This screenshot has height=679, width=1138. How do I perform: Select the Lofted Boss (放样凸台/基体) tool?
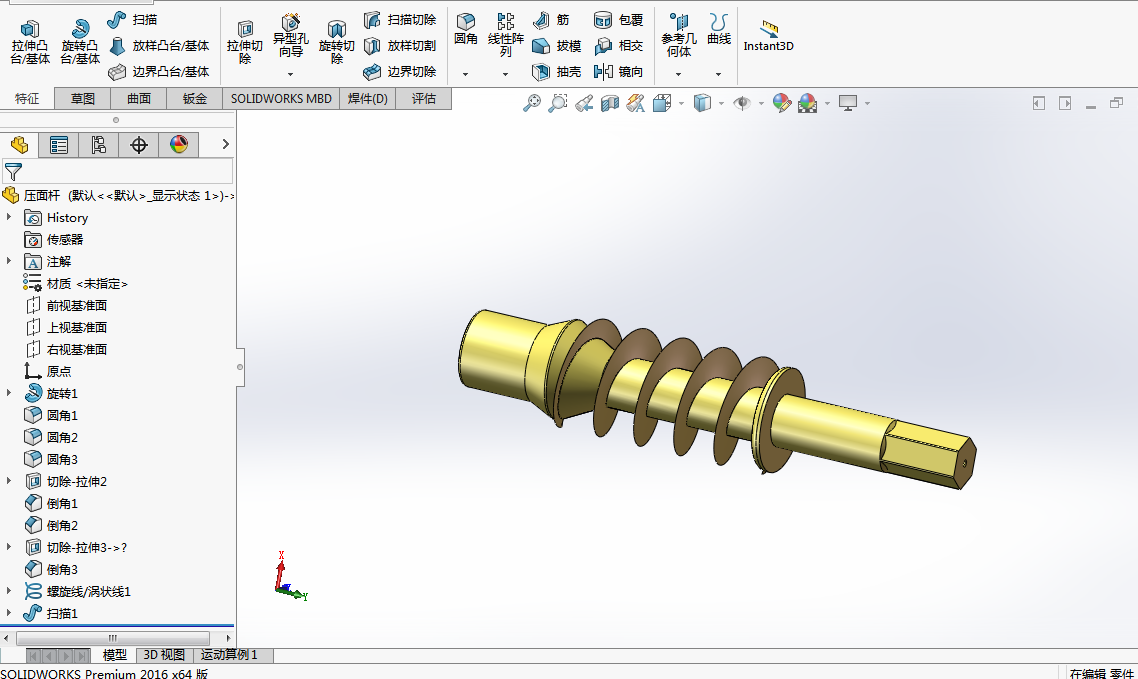point(159,46)
